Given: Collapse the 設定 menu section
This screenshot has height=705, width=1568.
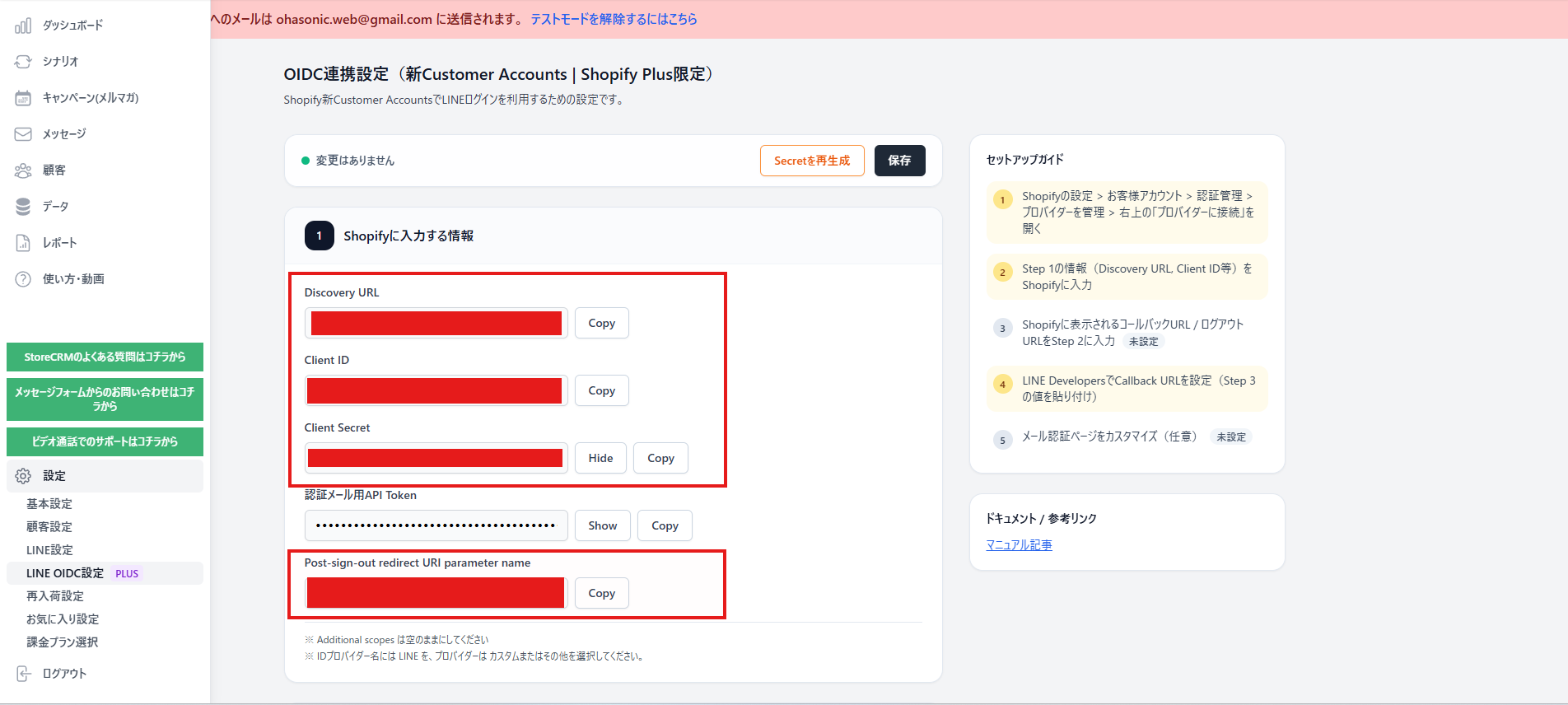Looking at the screenshot, I should tap(105, 476).
